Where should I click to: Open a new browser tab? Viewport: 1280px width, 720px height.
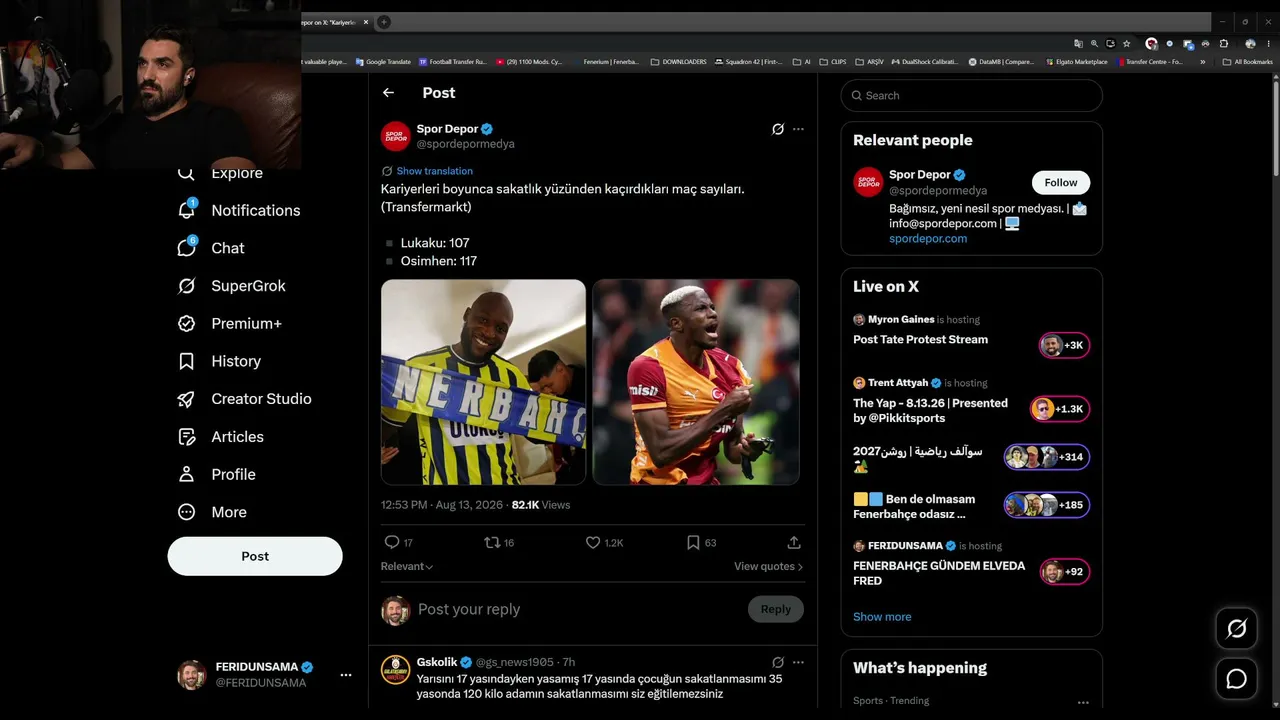(x=383, y=22)
